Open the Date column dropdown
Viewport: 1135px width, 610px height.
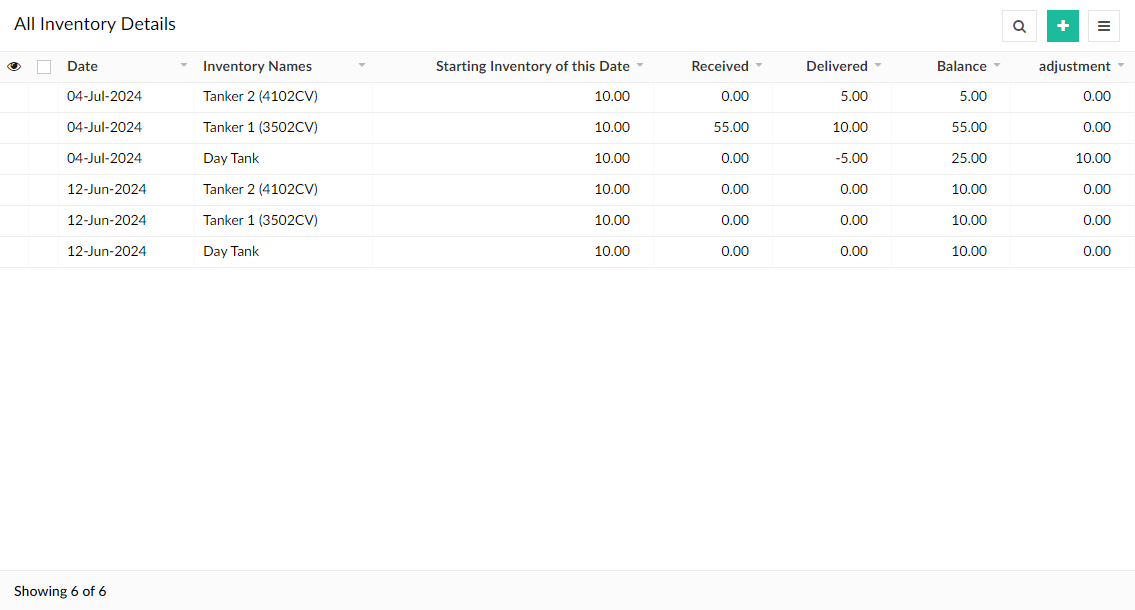(x=183, y=66)
